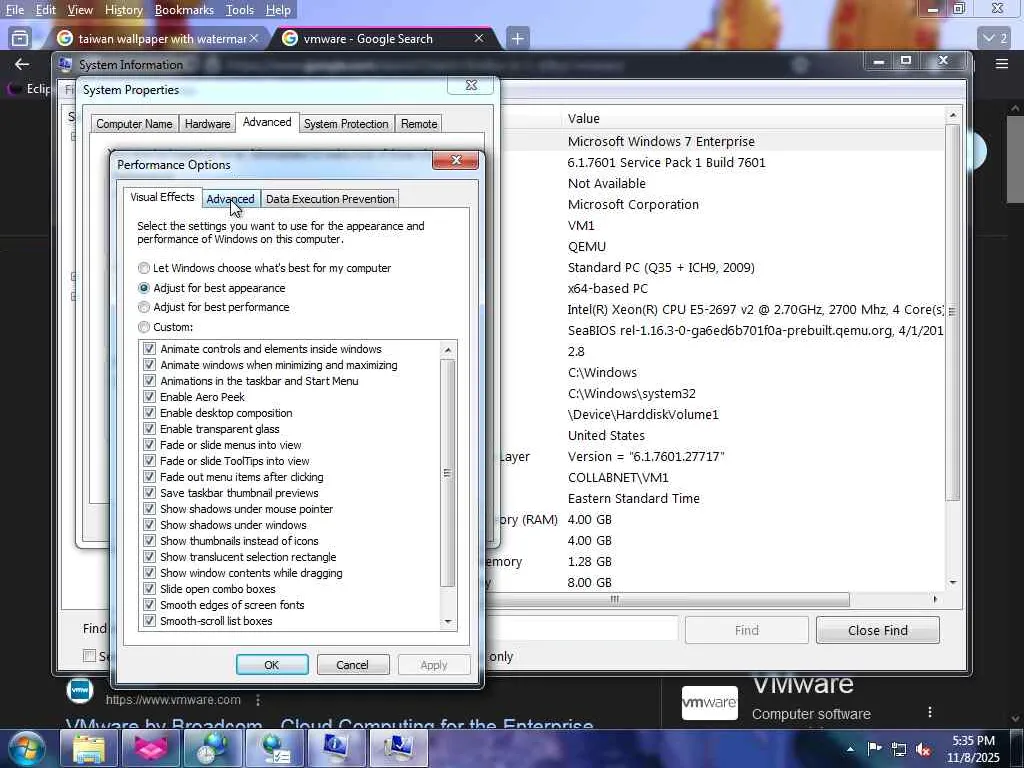This screenshot has width=1024, height=768.
Task: Uncheck Show thumbnails instead of icons
Action: click(x=150, y=541)
